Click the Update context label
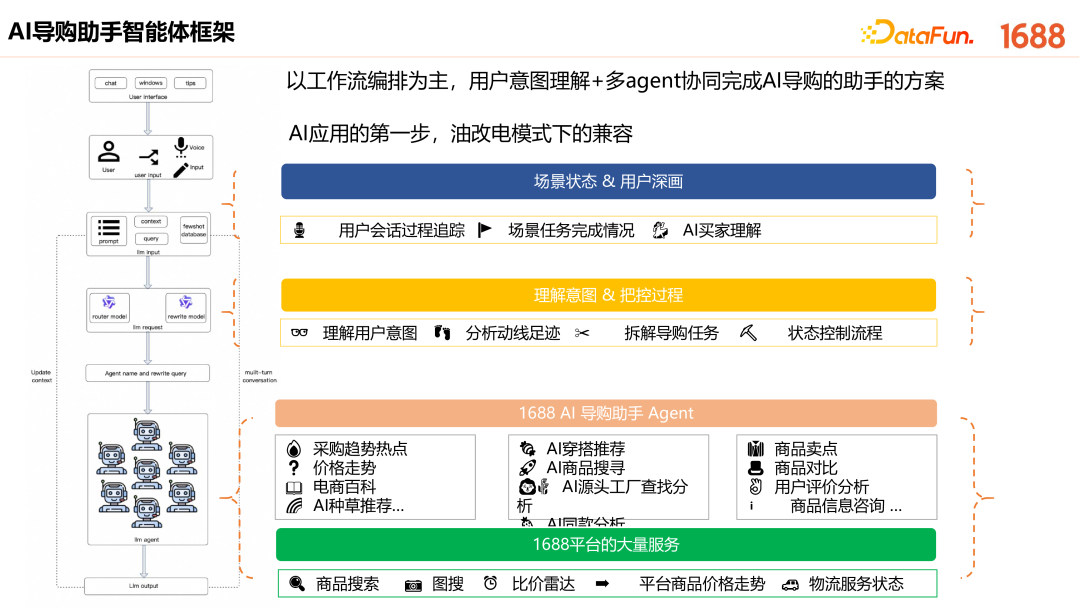 coord(41,376)
